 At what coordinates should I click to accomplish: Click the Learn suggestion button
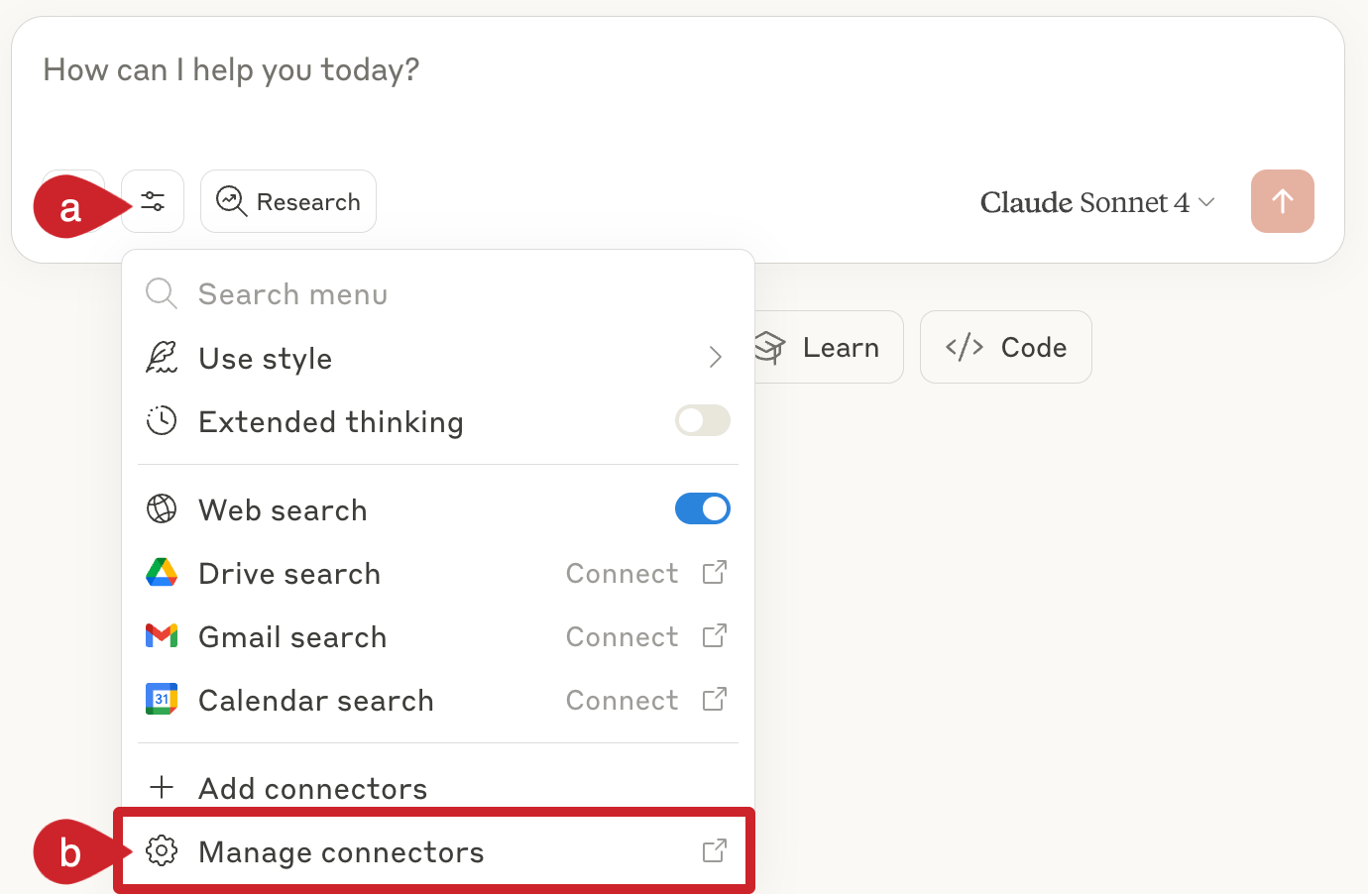click(829, 347)
